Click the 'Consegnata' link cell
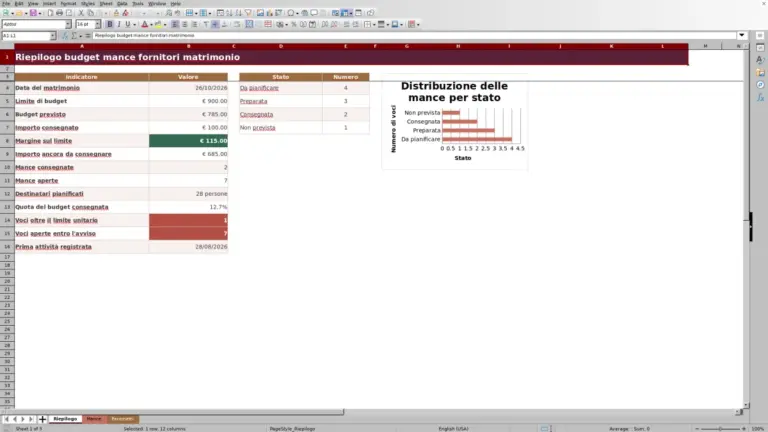This screenshot has height=432, width=768. (281, 115)
